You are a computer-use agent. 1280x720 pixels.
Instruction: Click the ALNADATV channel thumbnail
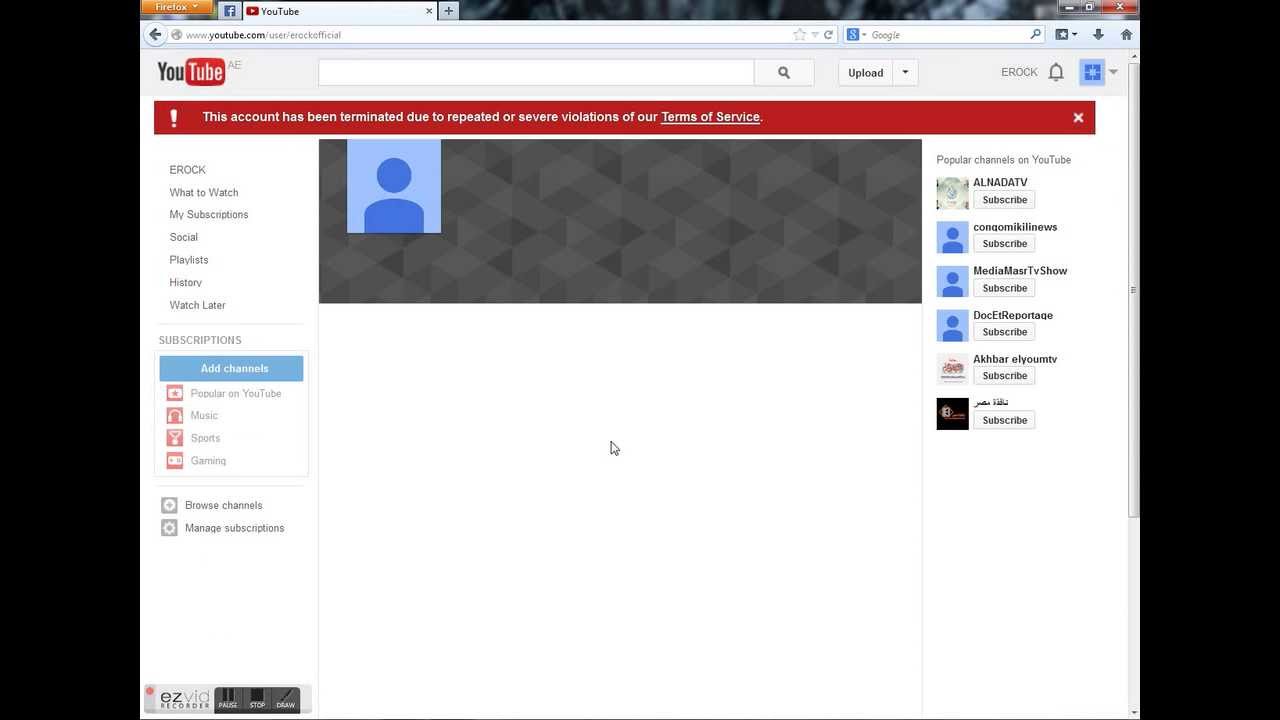[953, 193]
